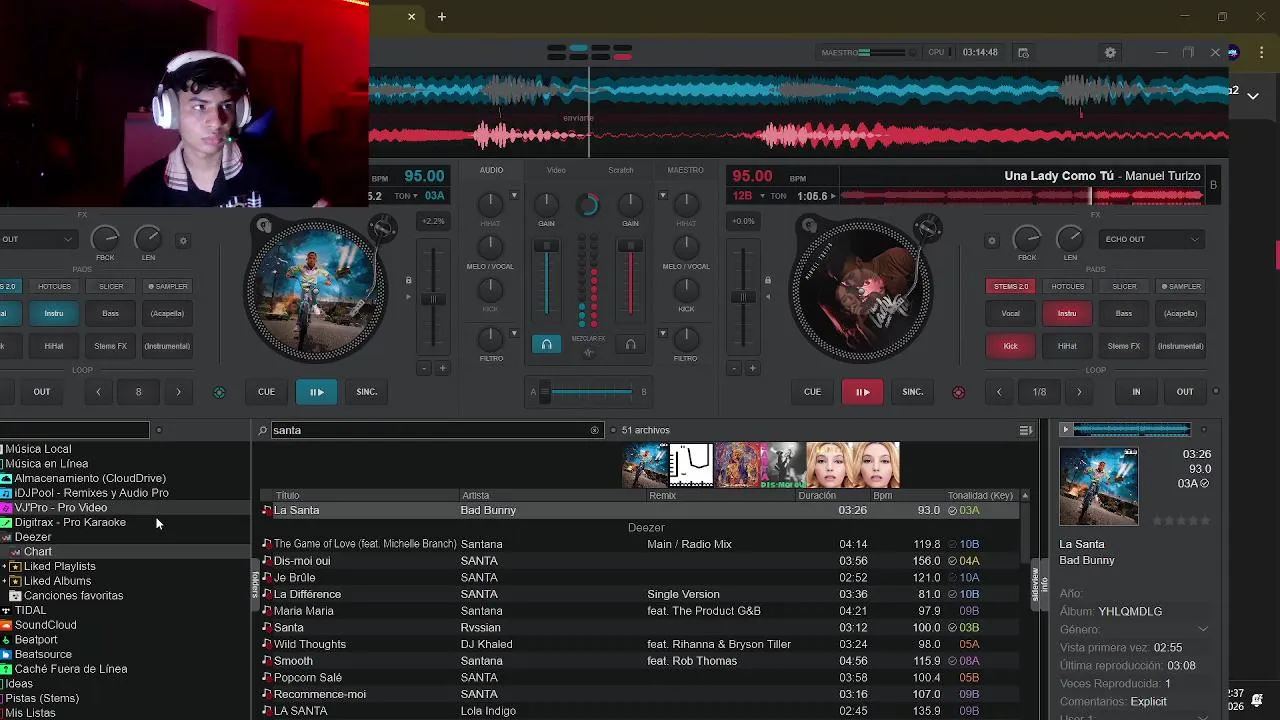This screenshot has height=720, width=1280.
Task: Expand Liked Playlists folder
Action: pyautogui.click(x=5, y=566)
